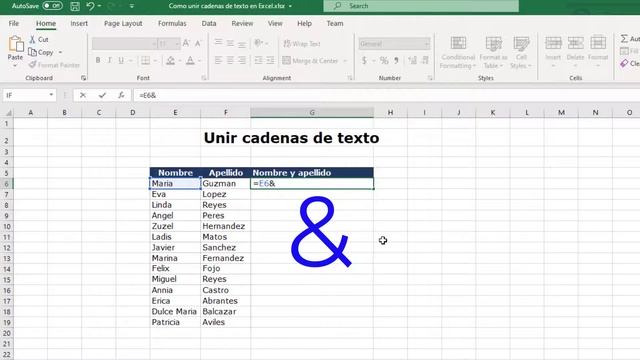
Task: Toggle Italic formatting
Action: click(x=109, y=60)
